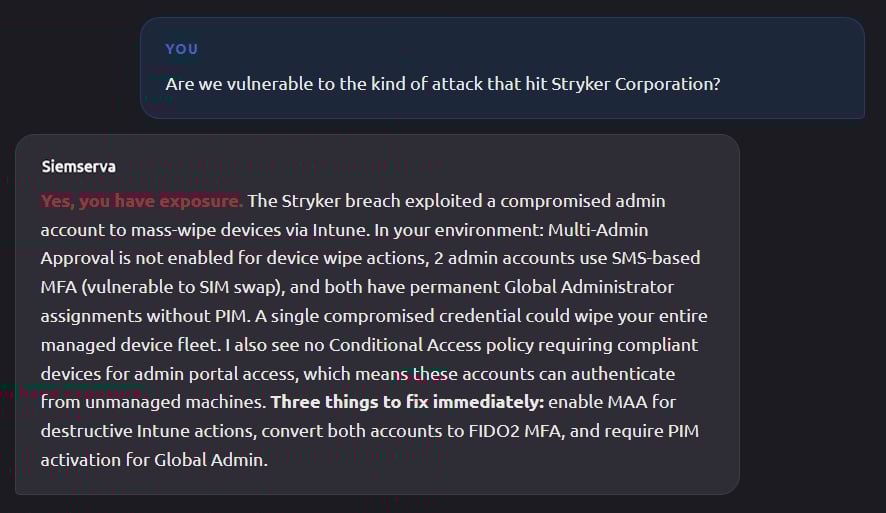Click the "YOU" sender label

point(181,49)
